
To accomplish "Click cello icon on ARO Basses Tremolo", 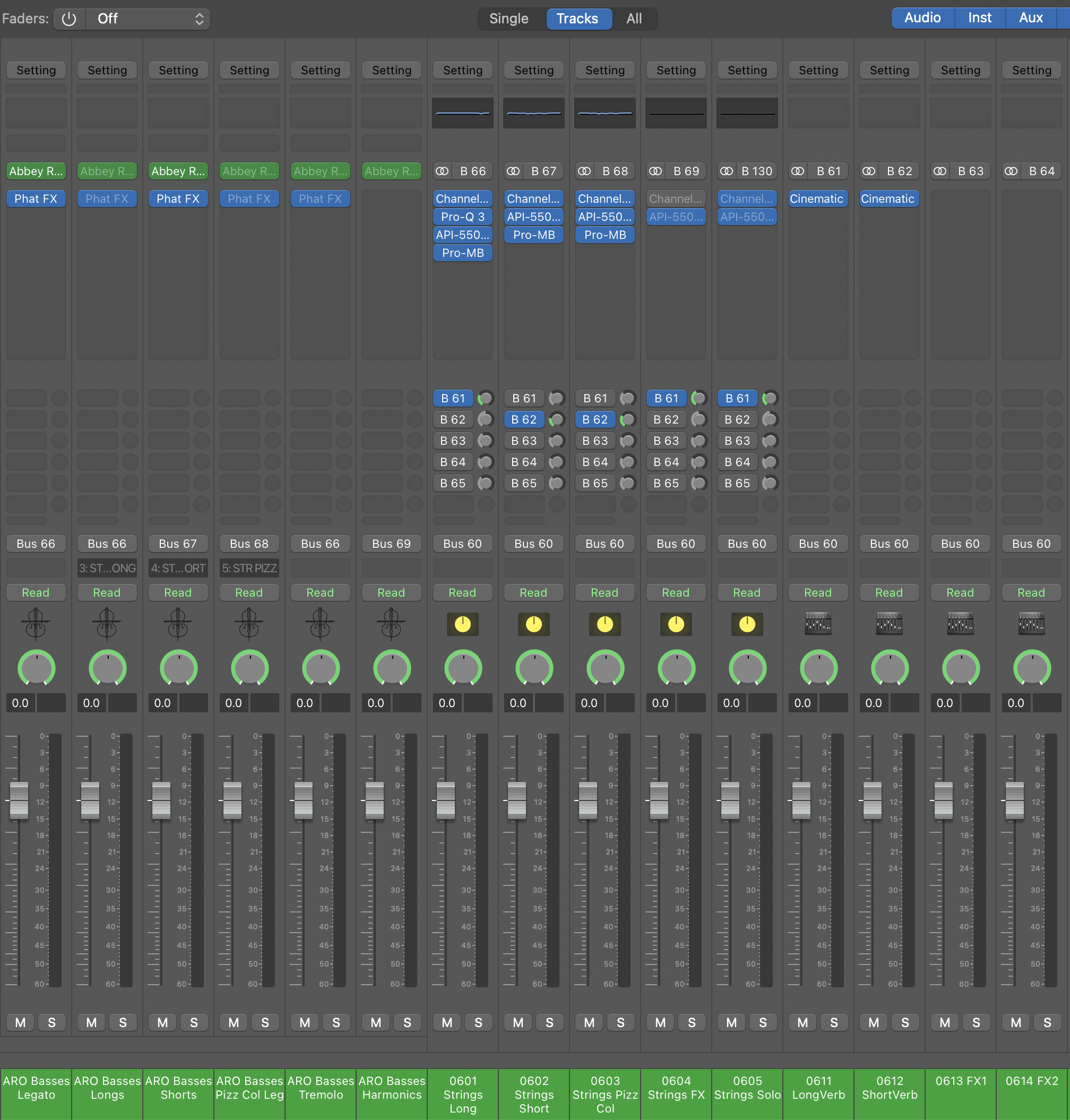I will 320,623.
